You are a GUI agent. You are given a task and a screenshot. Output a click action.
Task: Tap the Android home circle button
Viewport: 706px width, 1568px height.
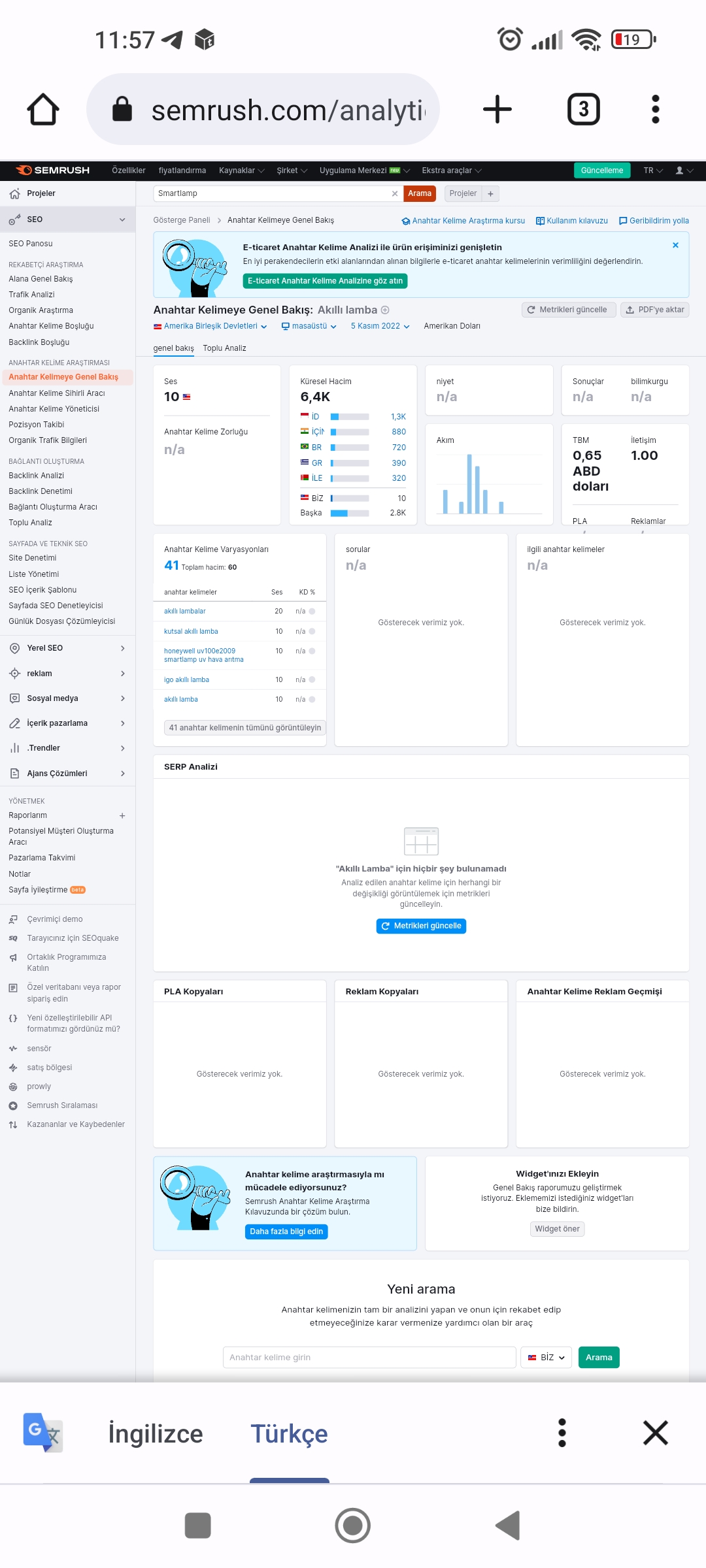pyautogui.click(x=353, y=1526)
